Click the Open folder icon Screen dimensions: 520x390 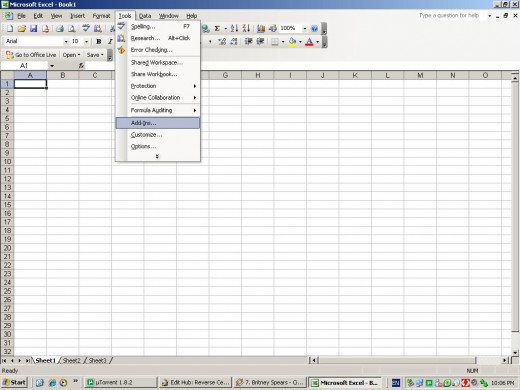[x=22, y=29]
